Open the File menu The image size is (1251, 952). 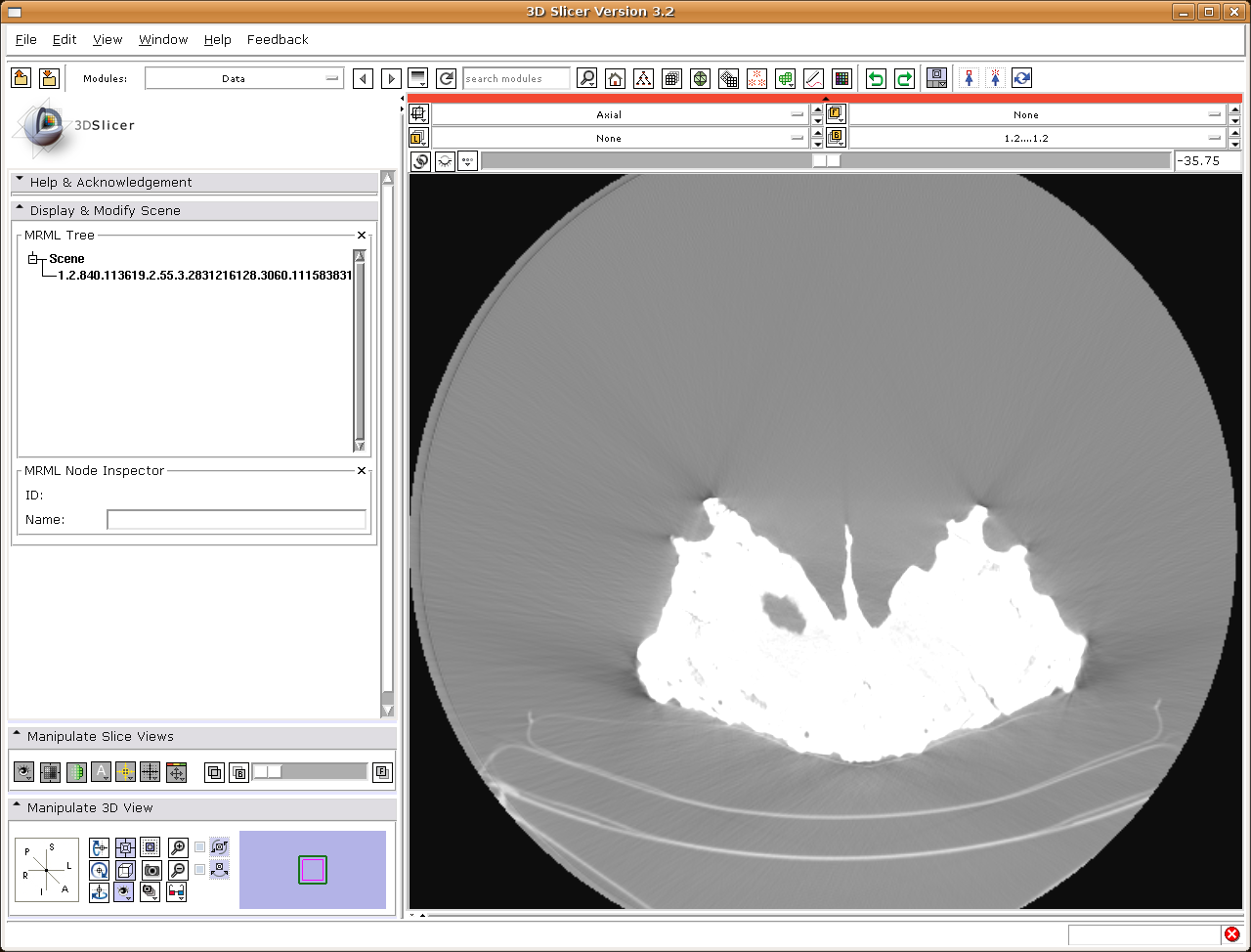[x=26, y=39]
